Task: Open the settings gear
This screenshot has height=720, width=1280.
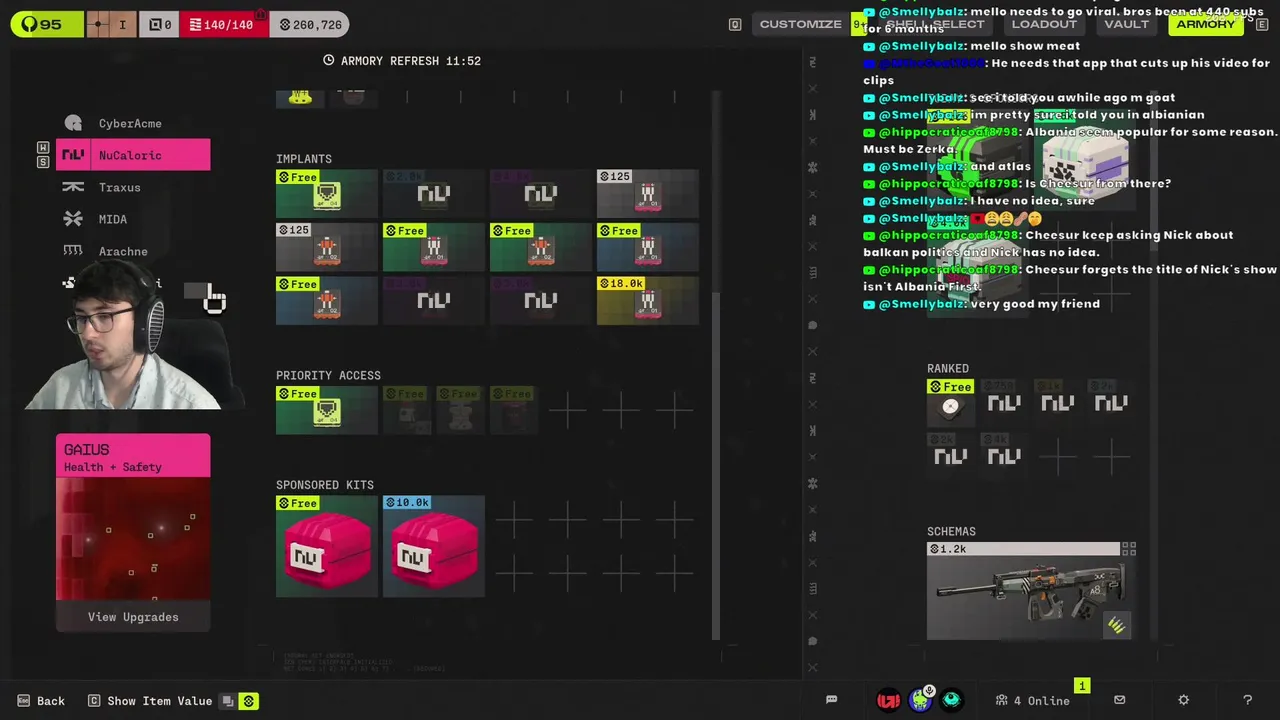Action: pyautogui.click(x=1183, y=700)
